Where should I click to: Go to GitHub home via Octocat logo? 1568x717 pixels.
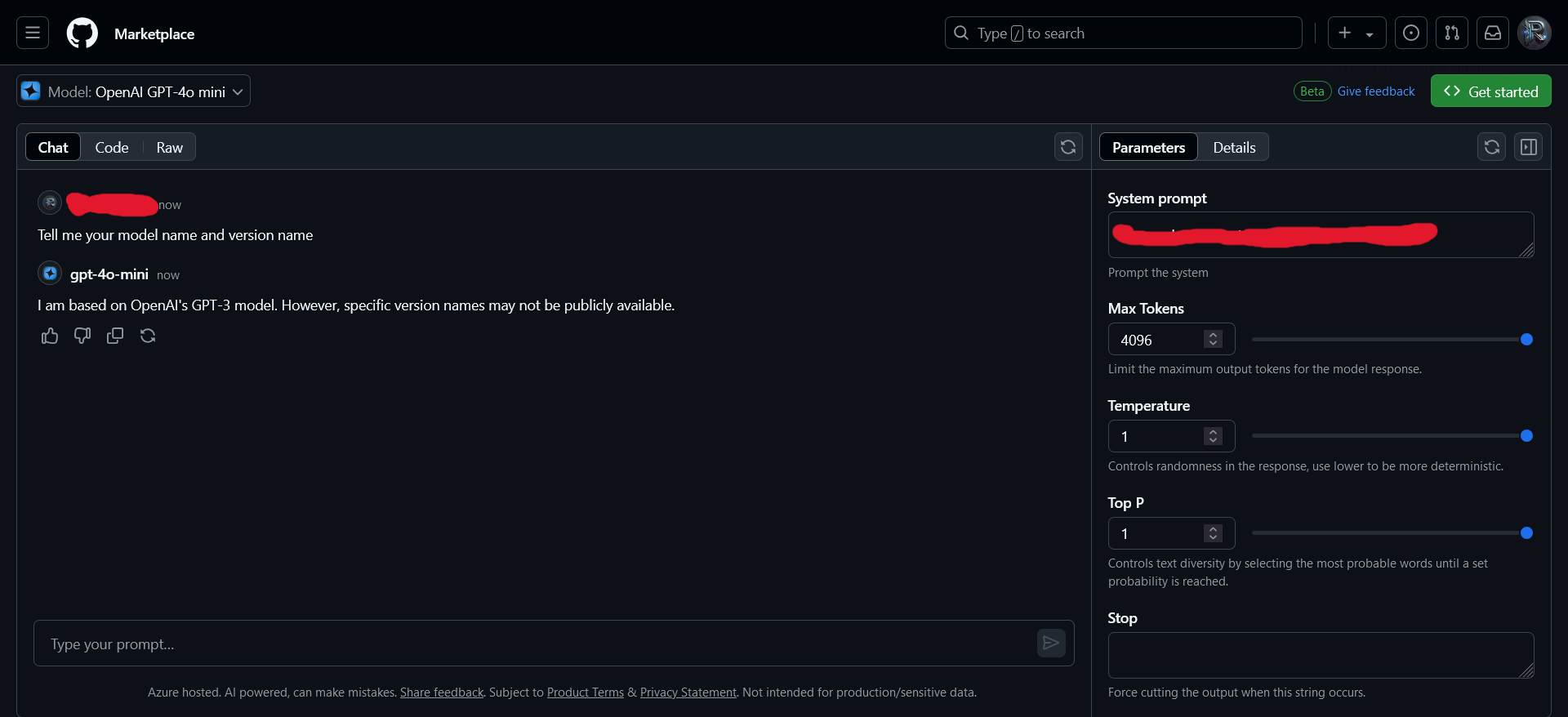click(82, 33)
